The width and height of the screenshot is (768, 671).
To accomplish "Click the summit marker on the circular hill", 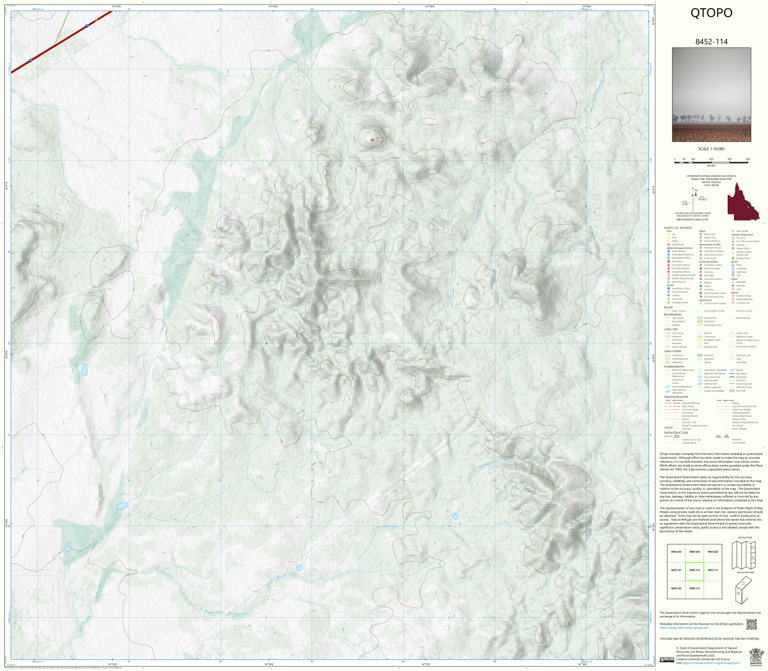I will pyautogui.click(x=372, y=140).
